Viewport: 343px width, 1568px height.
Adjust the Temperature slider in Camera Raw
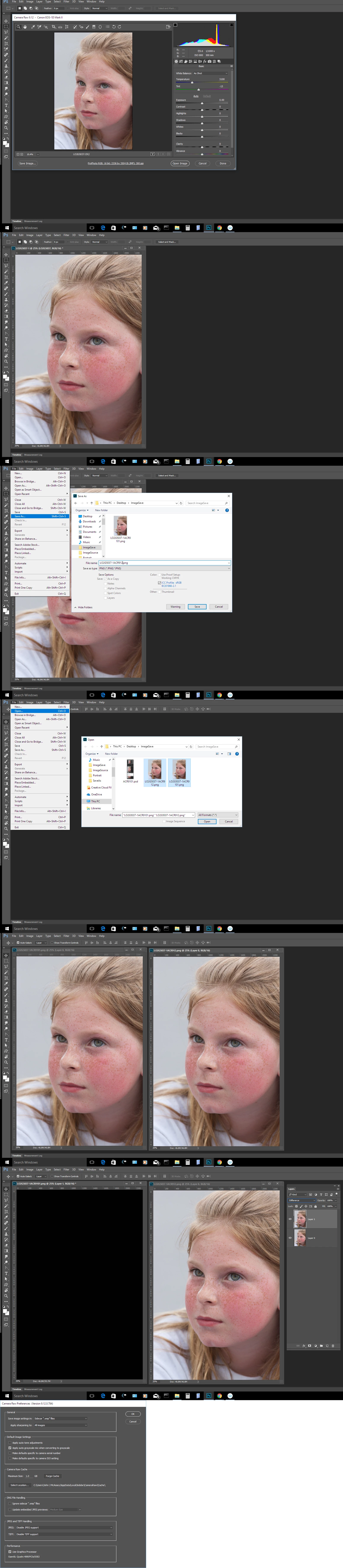click(x=192, y=83)
